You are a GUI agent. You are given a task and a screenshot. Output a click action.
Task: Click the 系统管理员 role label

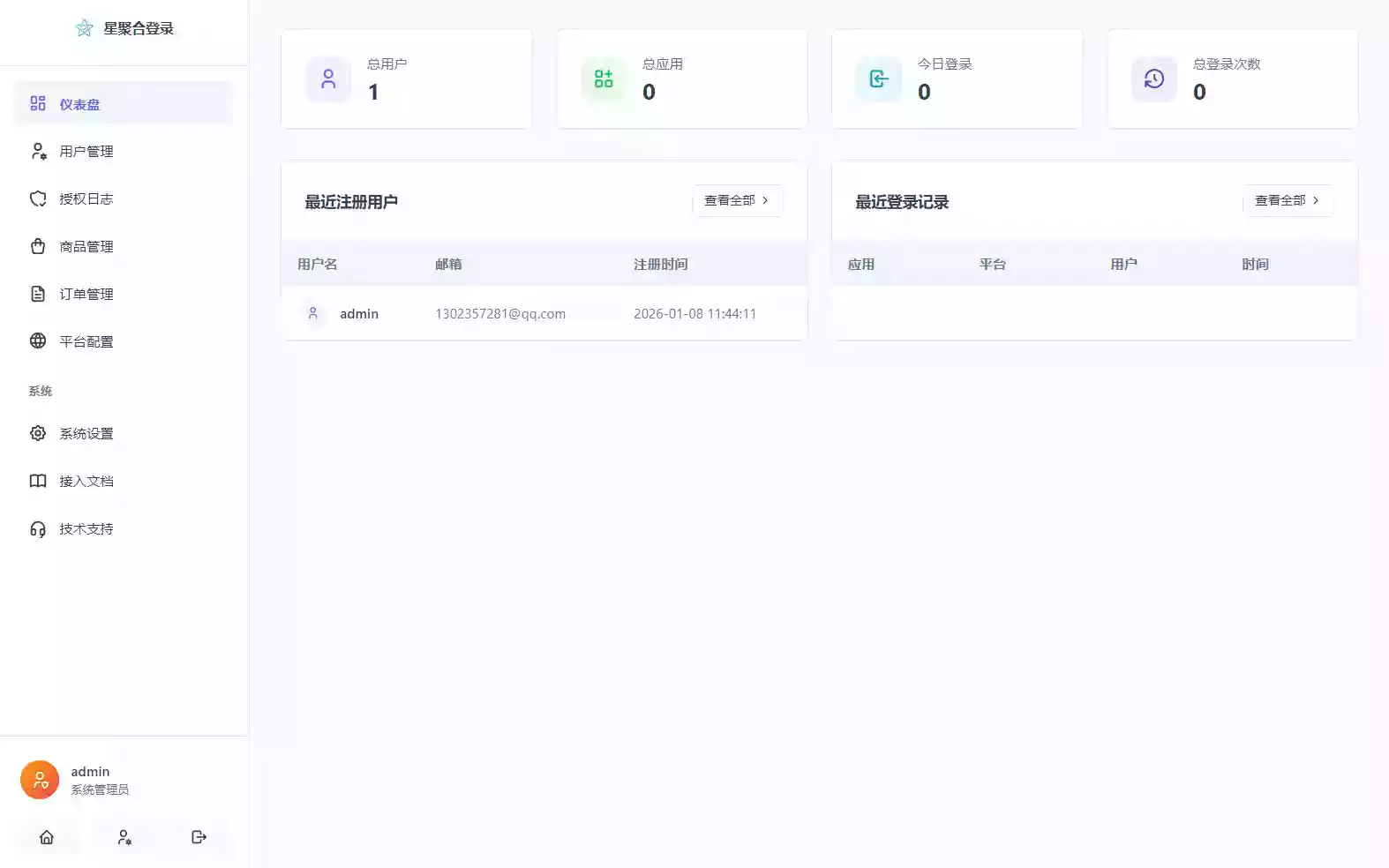(100, 789)
